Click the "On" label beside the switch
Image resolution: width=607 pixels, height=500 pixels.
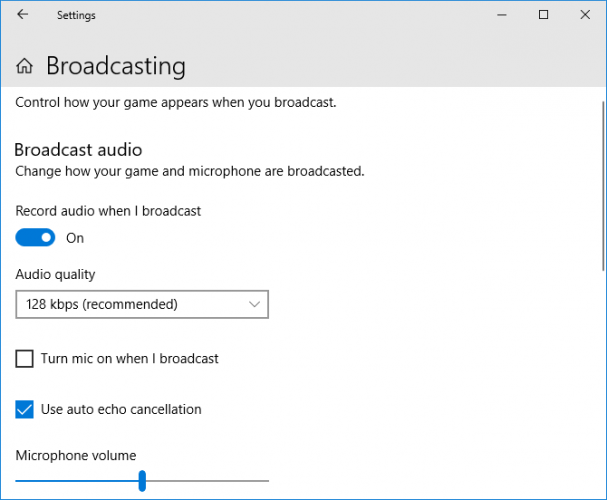(x=75, y=238)
